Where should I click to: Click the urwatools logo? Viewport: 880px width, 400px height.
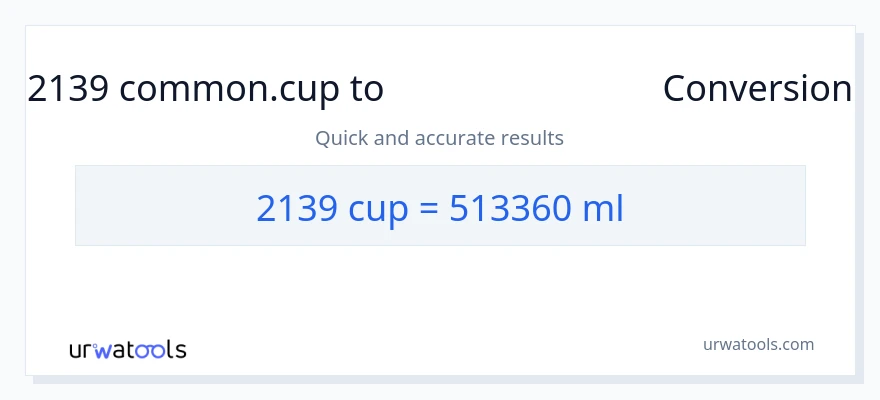(x=127, y=349)
